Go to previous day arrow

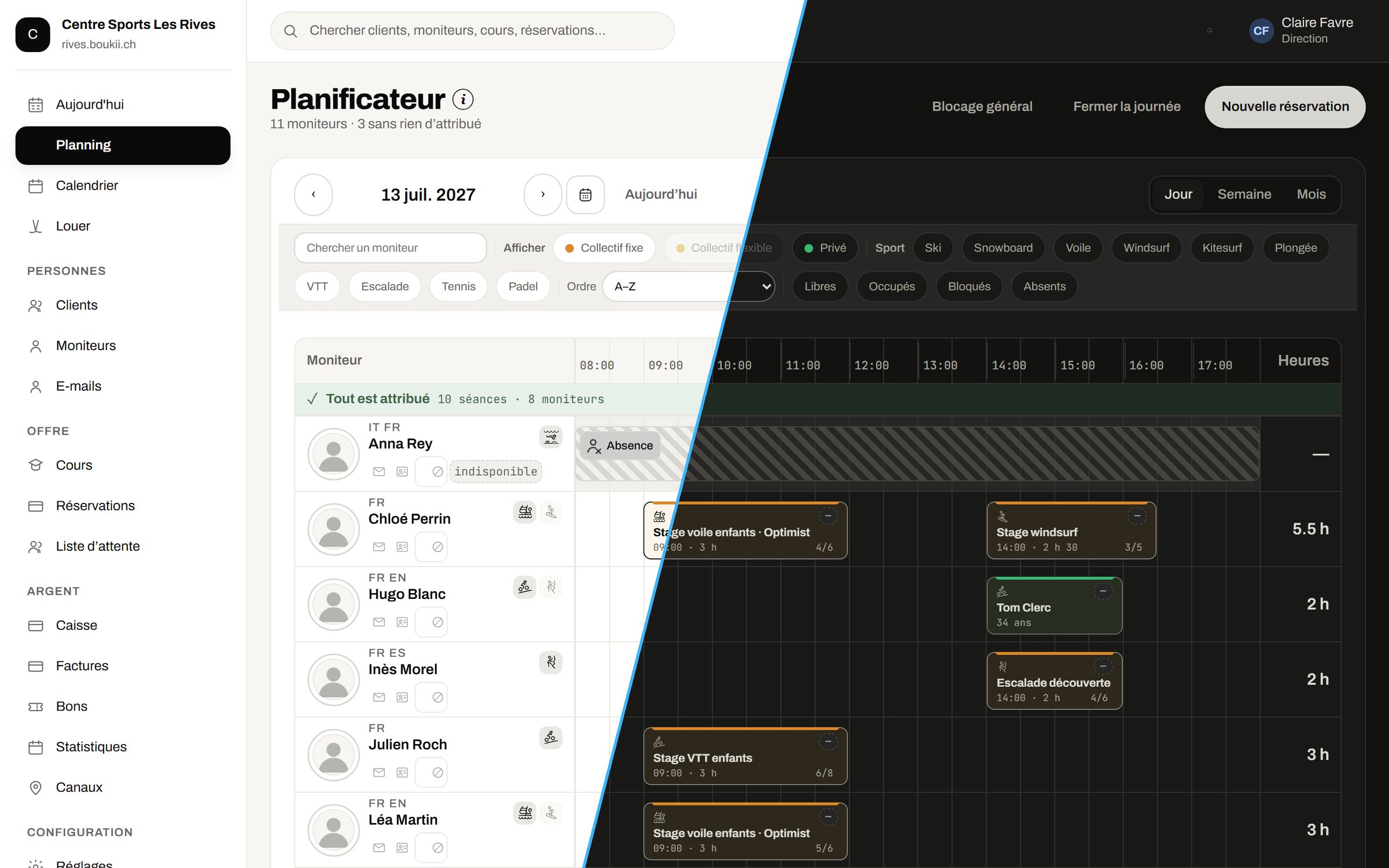tap(313, 194)
